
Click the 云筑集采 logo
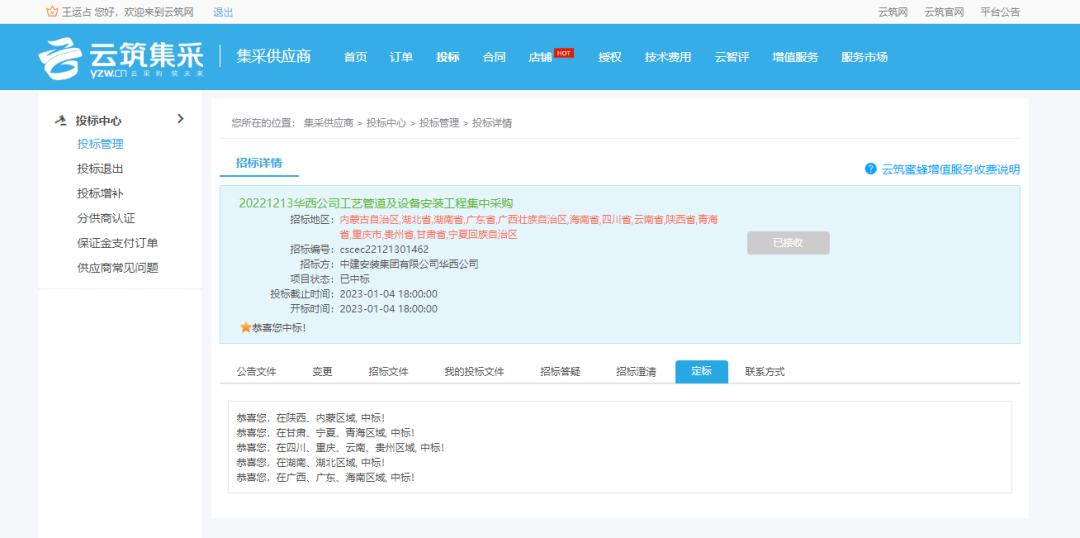click(x=120, y=58)
